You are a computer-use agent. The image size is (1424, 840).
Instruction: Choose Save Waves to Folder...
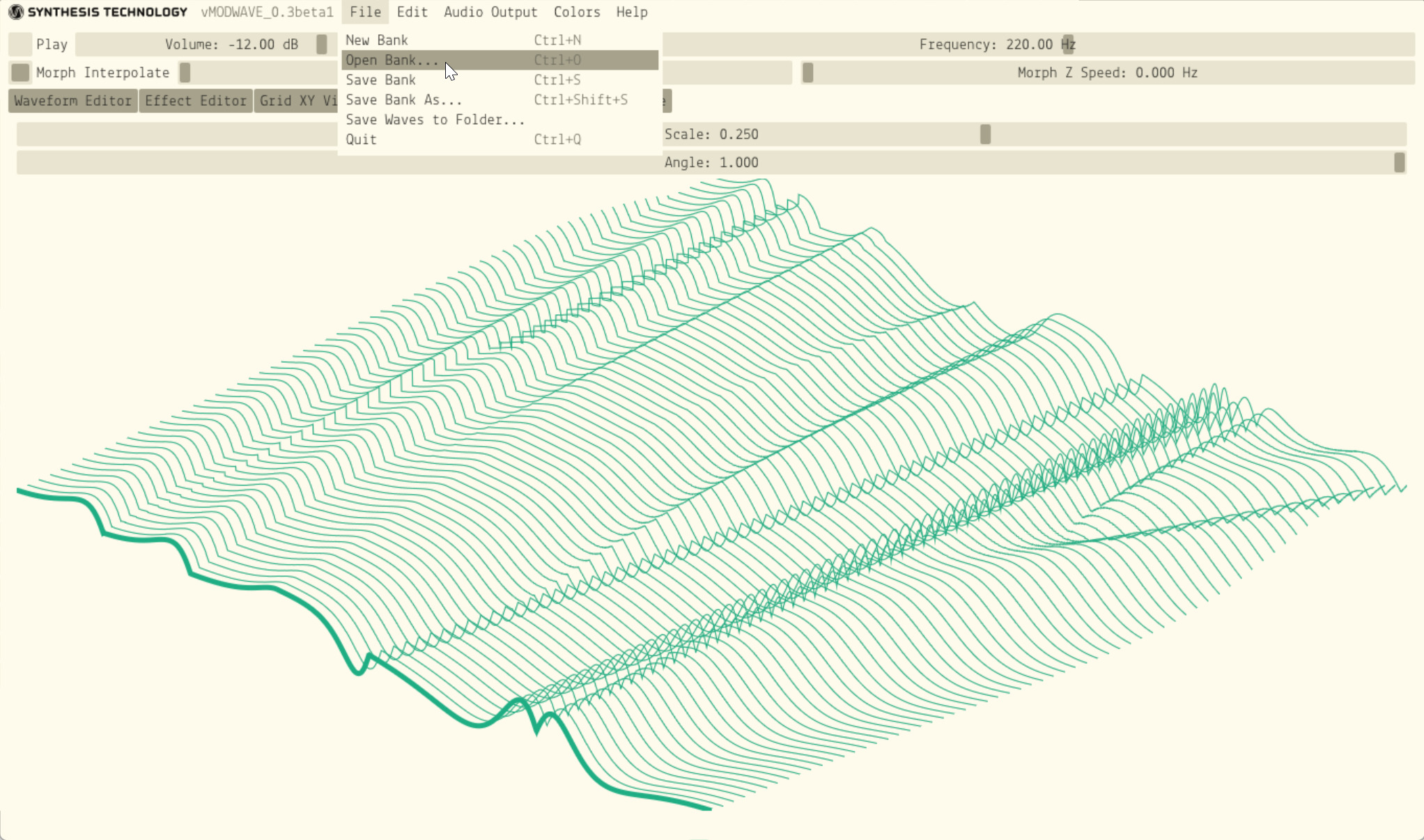tap(500, 120)
